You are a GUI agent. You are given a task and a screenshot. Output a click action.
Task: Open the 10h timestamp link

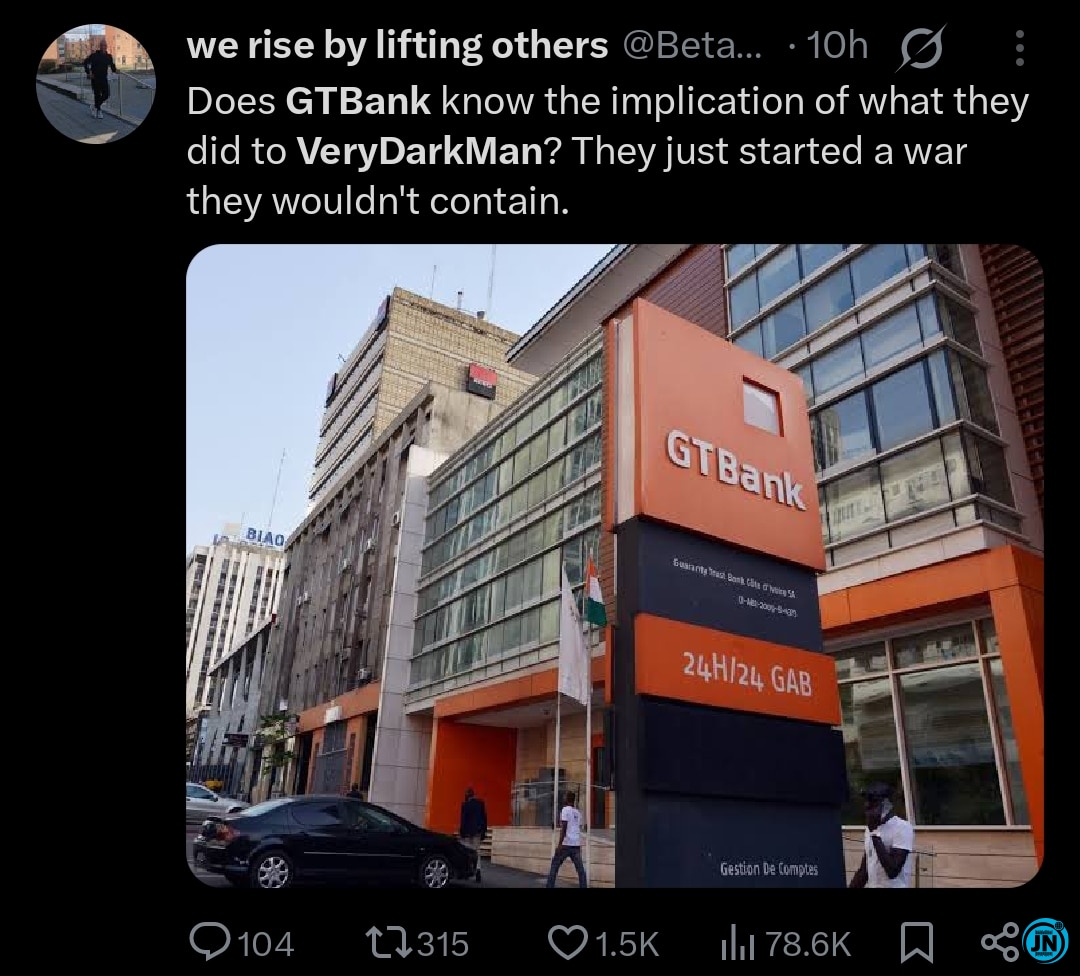837,46
